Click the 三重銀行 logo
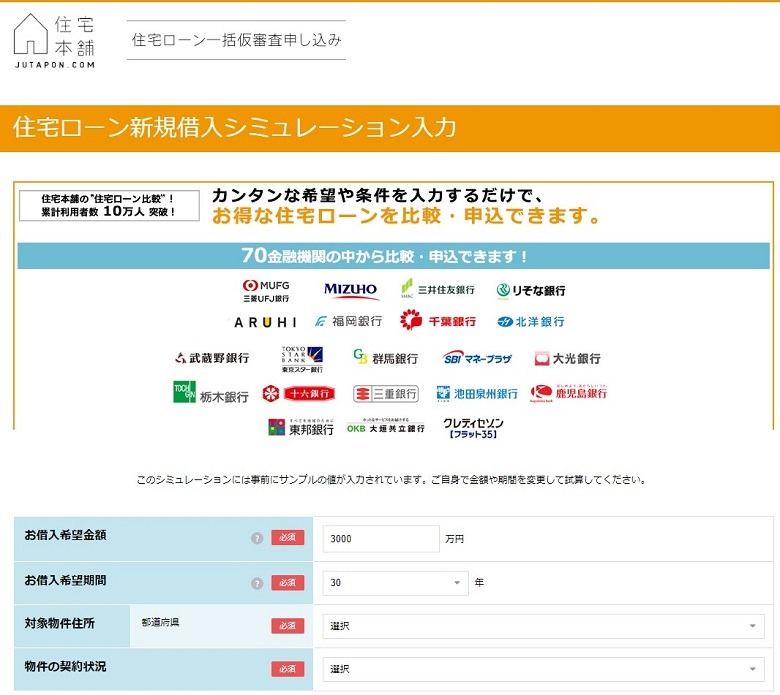The height and width of the screenshot is (695, 780). pos(386,394)
